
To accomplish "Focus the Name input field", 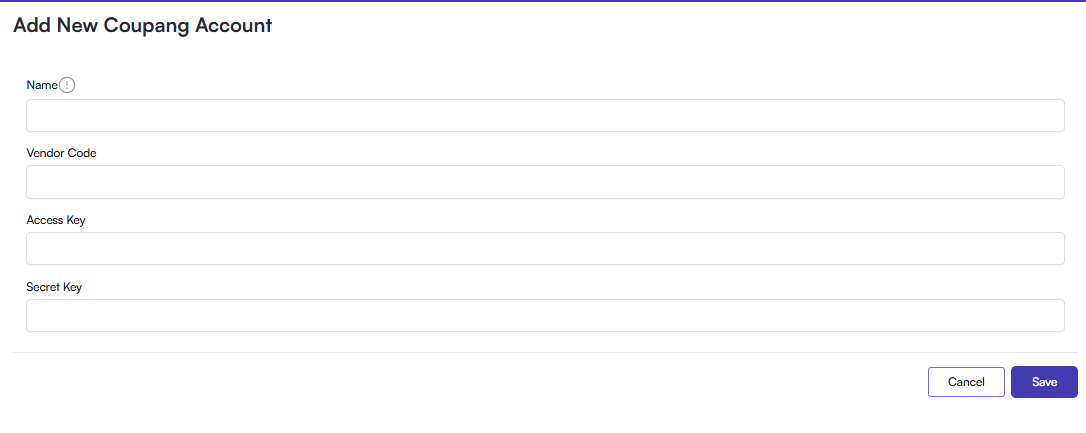I will pyautogui.click(x=545, y=116).
